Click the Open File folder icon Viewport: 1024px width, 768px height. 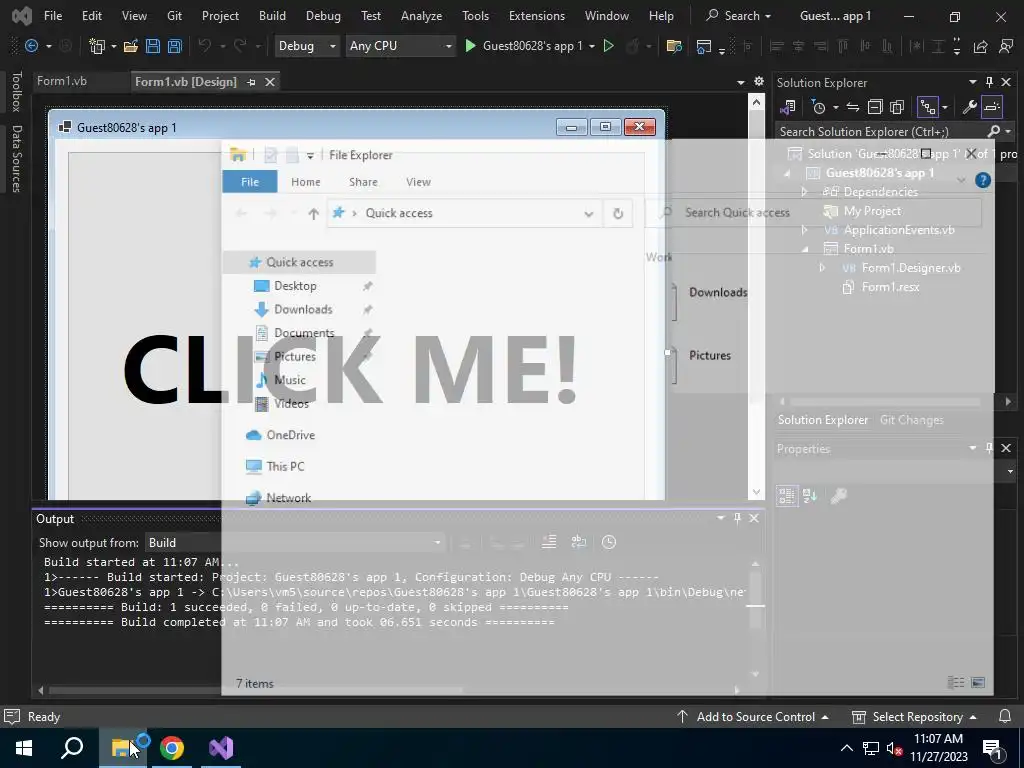[131, 46]
